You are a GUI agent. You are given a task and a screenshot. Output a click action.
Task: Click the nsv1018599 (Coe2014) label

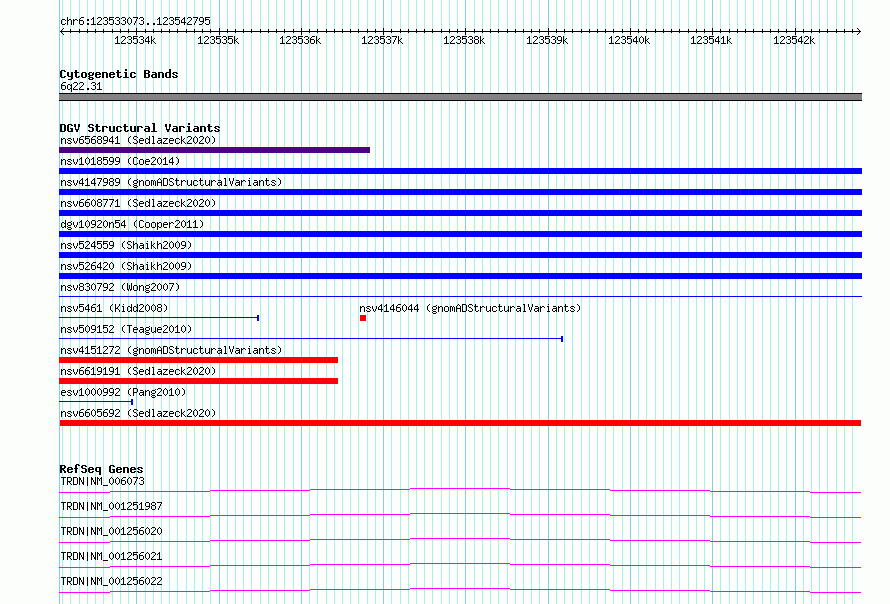(x=120, y=161)
